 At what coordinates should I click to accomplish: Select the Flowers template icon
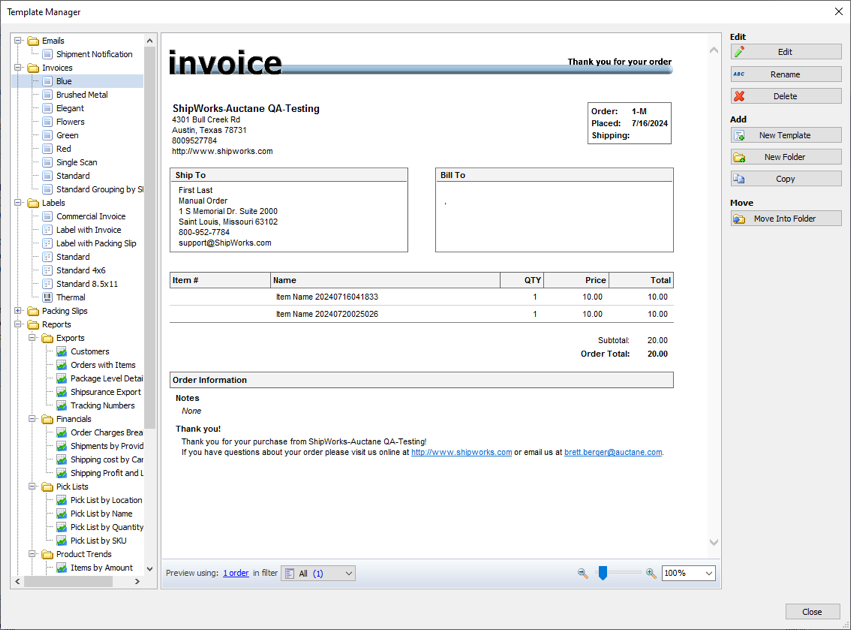(x=48, y=122)
